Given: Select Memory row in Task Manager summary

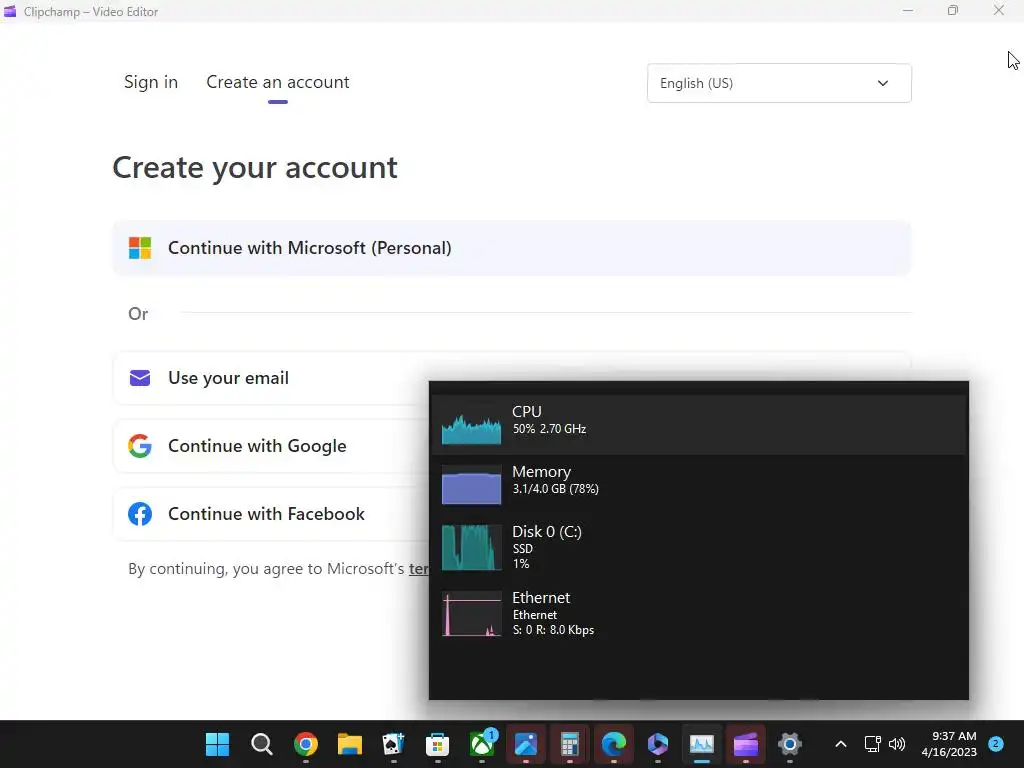Looking at the screenshot, I should coord(699,485).
